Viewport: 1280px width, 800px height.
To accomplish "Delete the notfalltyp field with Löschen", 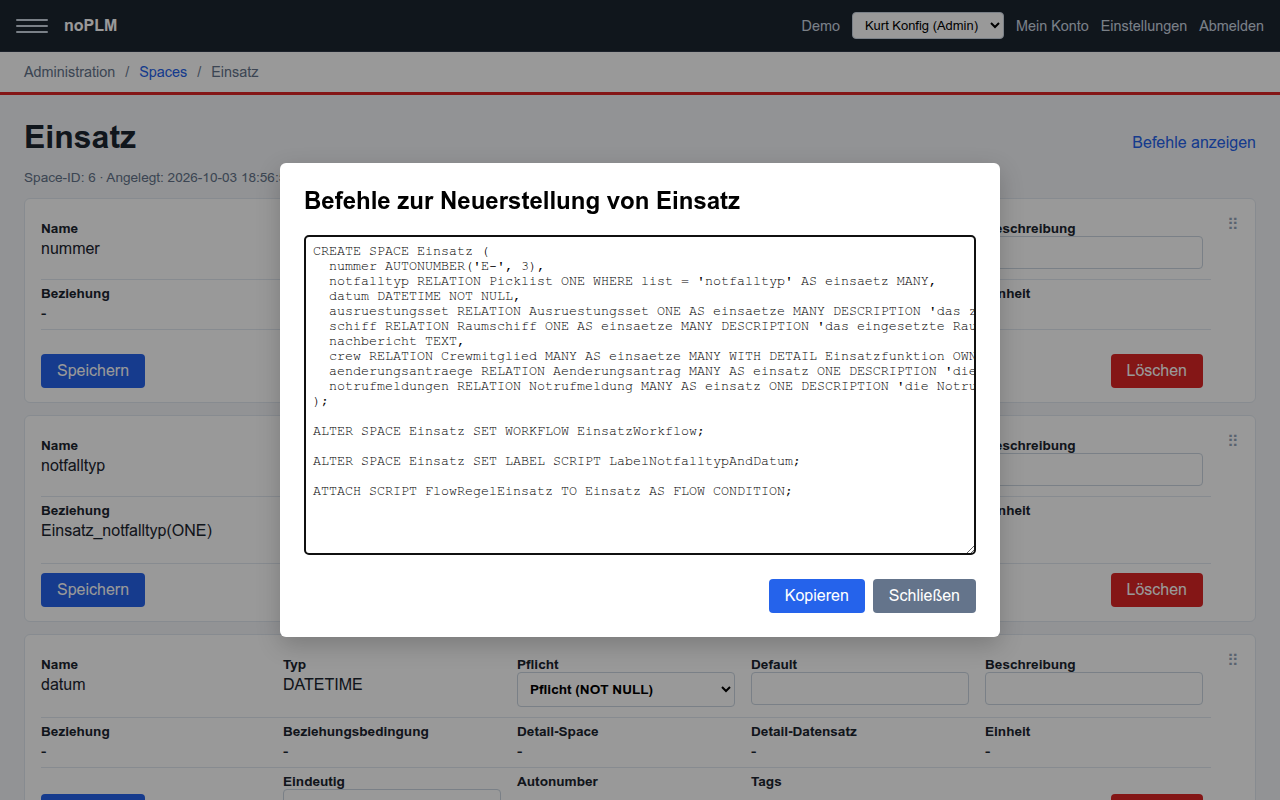I will [x=1157, y=590].
